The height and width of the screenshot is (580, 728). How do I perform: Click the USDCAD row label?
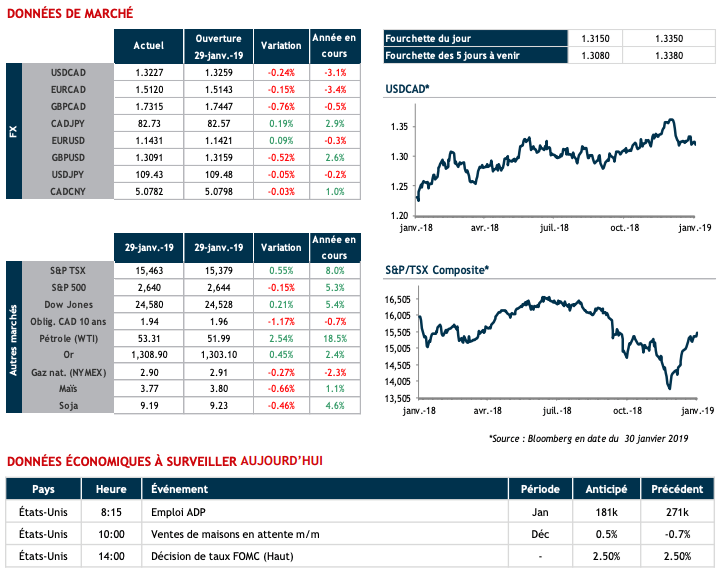(x=69, y=72)
